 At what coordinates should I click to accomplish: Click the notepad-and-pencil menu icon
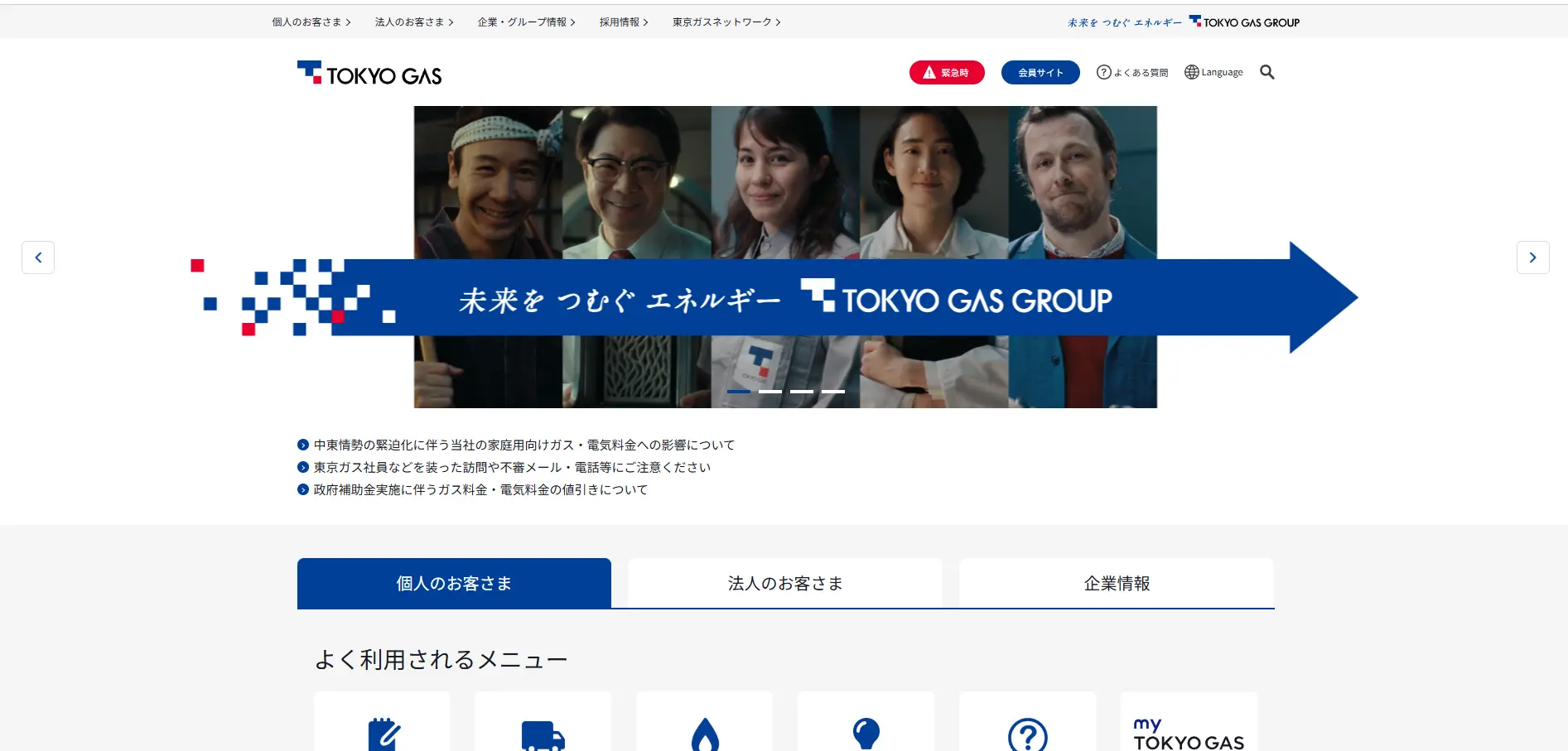coord(384,734)
